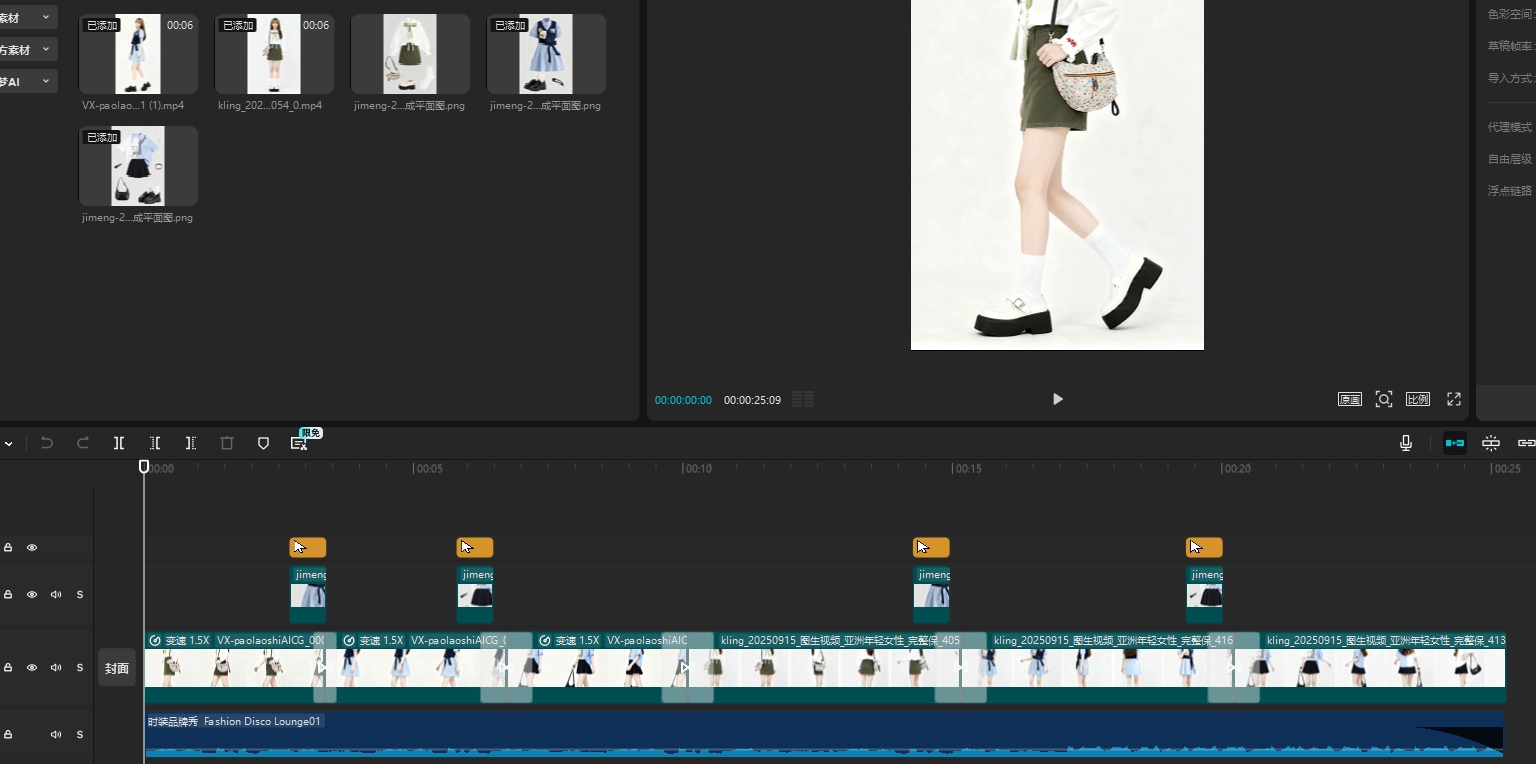Use the delete-left trim tool
Image resolution: width=1536 pixels, height=764 pixels.
[155, 443]
